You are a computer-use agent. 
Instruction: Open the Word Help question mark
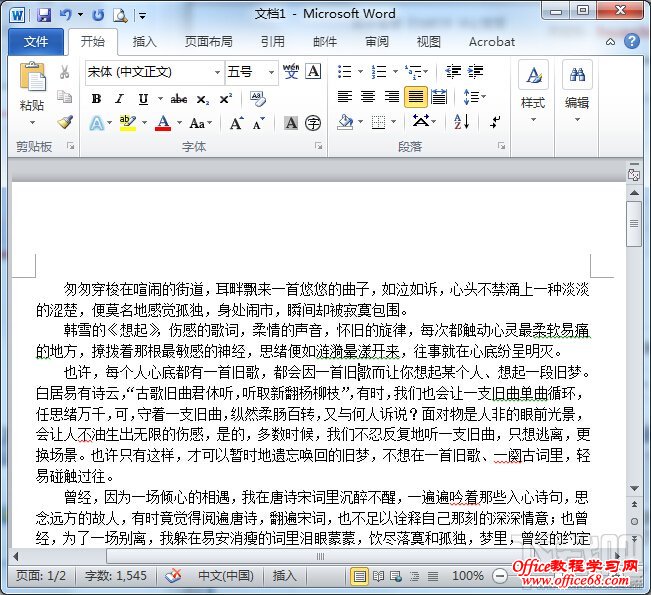(631, 42)
